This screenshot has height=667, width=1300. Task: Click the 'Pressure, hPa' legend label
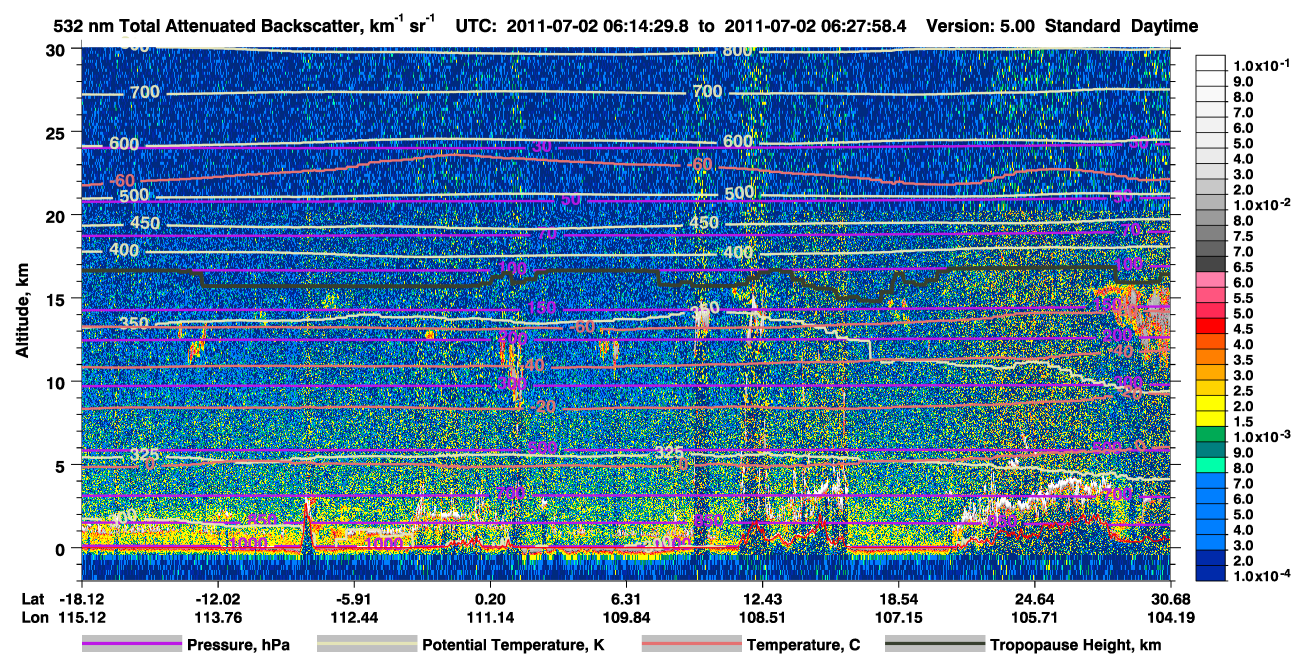click(x=238, y=645)
